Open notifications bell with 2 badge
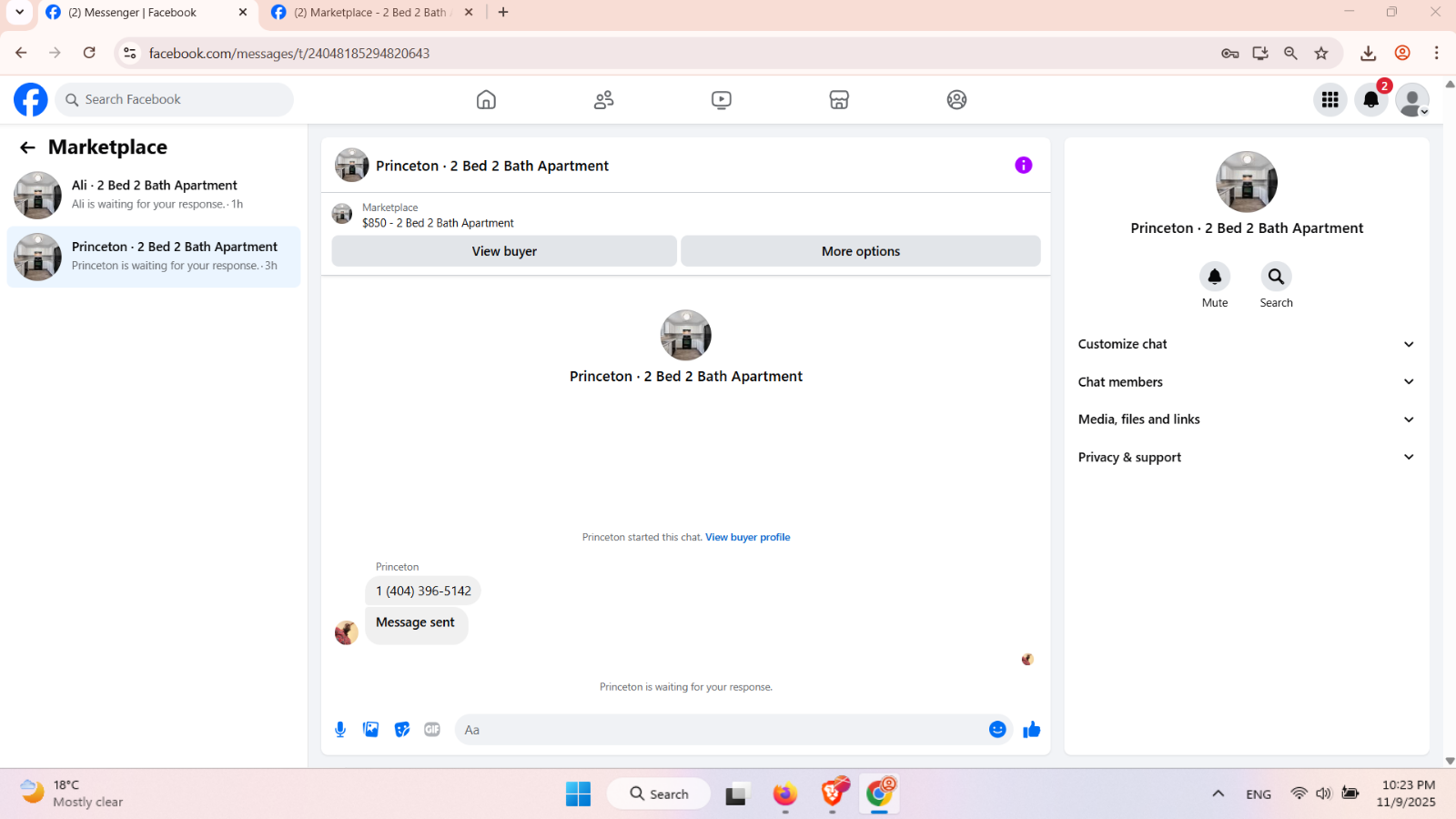 pos(1371,99)
